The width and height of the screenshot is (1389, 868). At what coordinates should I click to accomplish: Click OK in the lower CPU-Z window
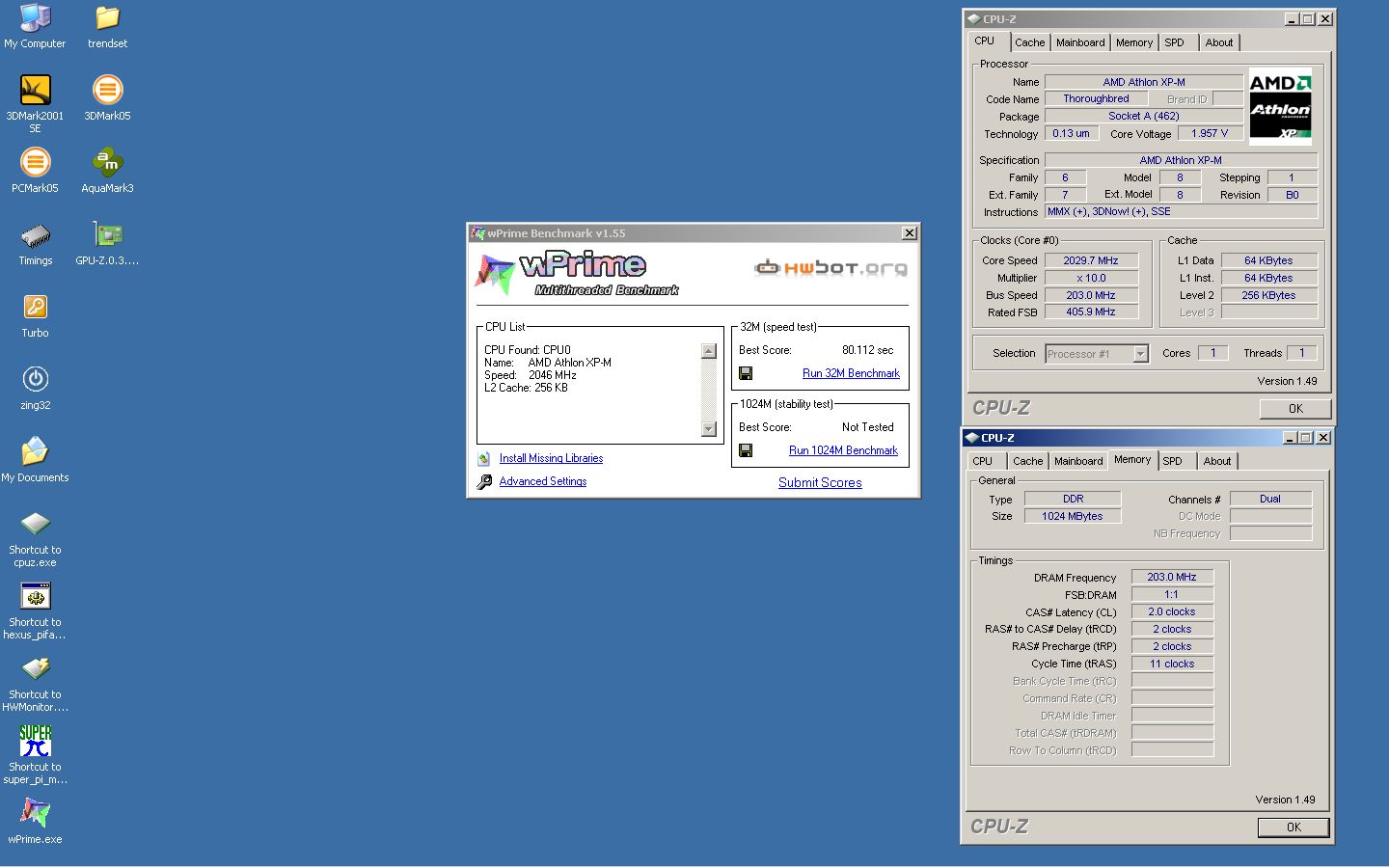pos(1294,827)
